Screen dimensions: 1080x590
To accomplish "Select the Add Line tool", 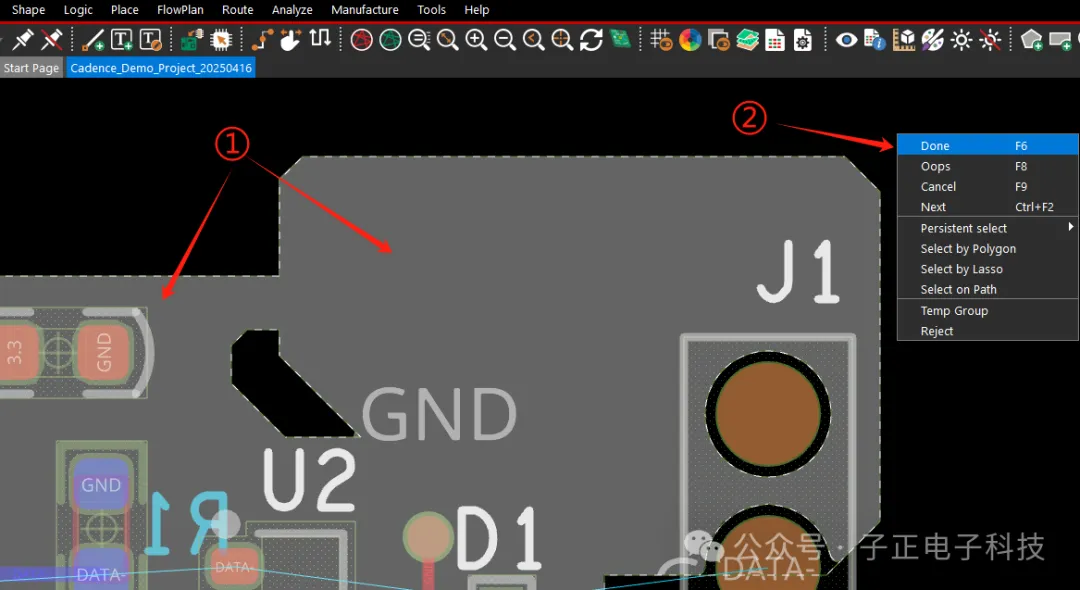I will coord(93,40).
